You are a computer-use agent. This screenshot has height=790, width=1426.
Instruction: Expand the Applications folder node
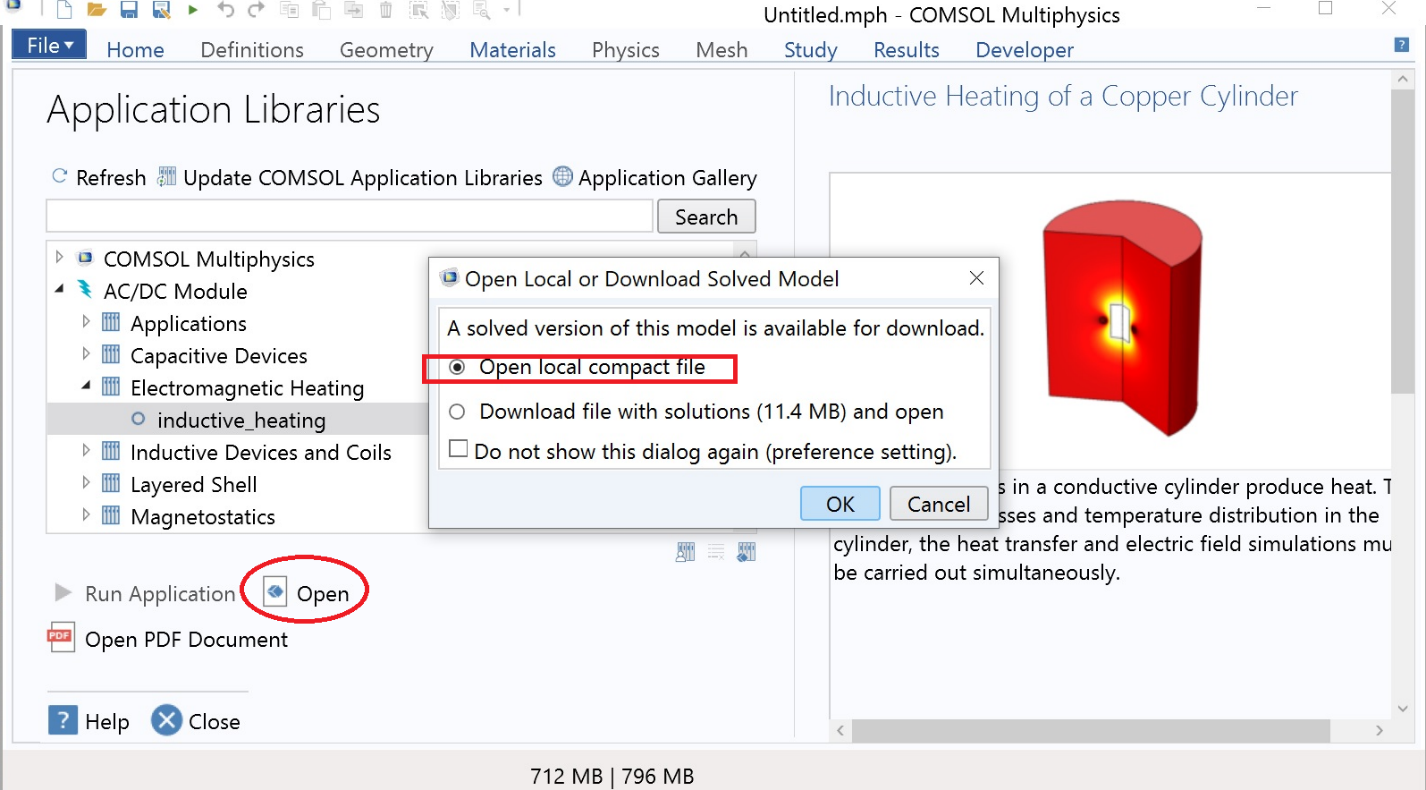click(85, 322)
